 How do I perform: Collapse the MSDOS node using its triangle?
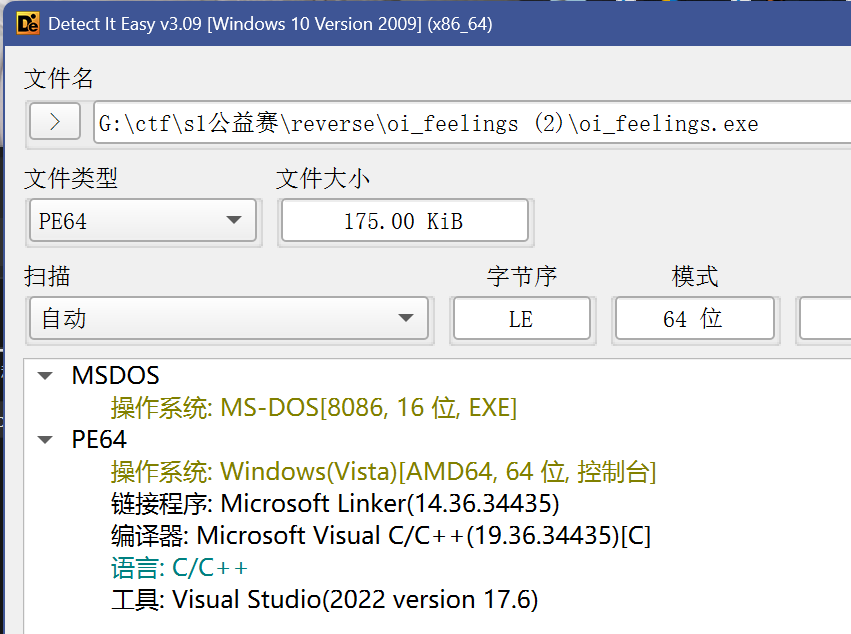click(x=45, y=376)
